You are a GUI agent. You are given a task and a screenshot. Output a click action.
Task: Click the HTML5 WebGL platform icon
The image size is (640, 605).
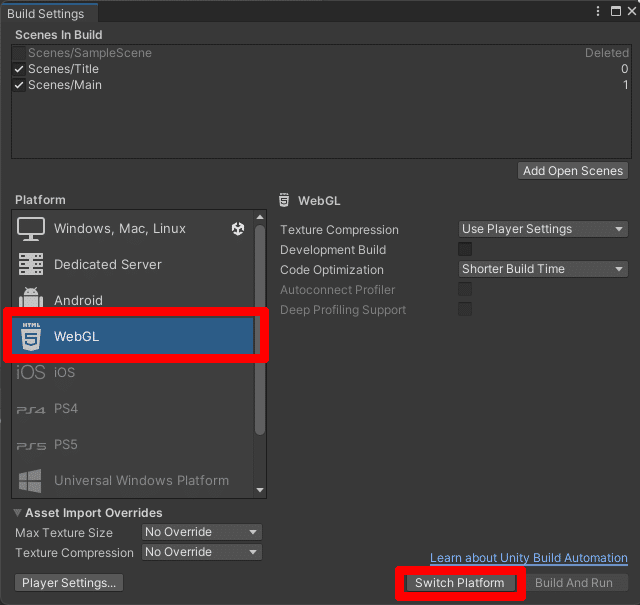click(x=31, y=336)
